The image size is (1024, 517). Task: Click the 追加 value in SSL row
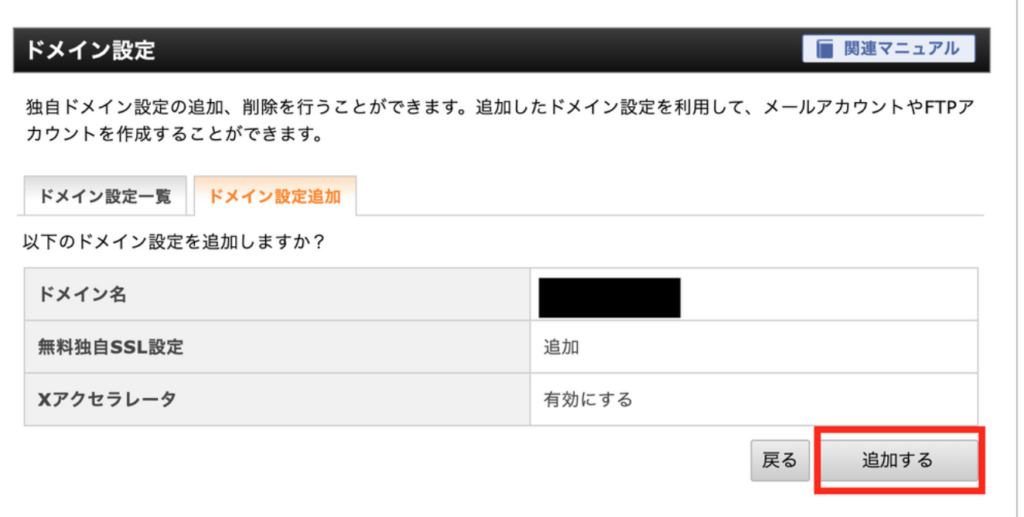562,347
